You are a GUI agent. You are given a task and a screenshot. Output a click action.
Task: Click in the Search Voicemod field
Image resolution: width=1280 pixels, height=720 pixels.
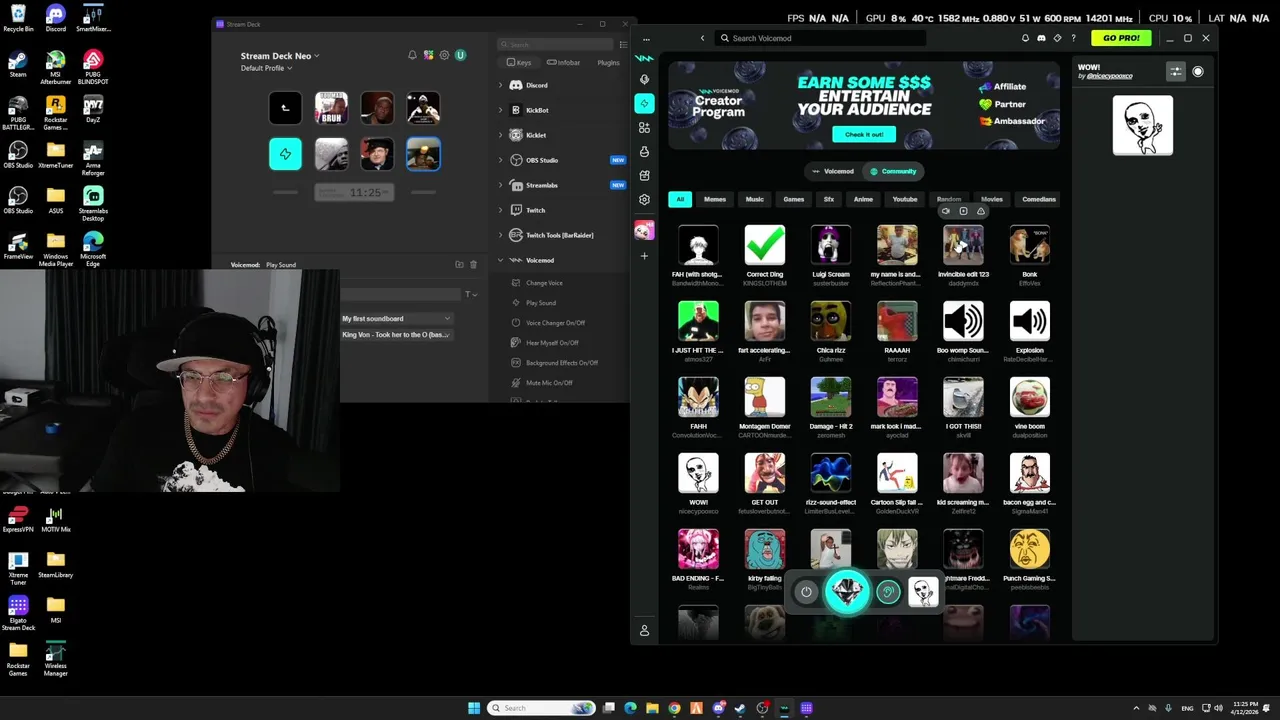pyautogui.click(x=820, y=38)
